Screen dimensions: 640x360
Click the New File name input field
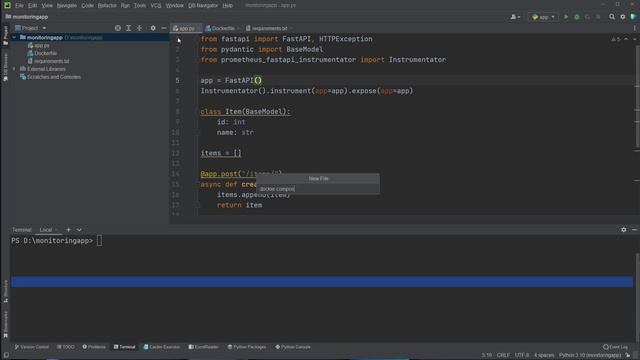[318, 189]
